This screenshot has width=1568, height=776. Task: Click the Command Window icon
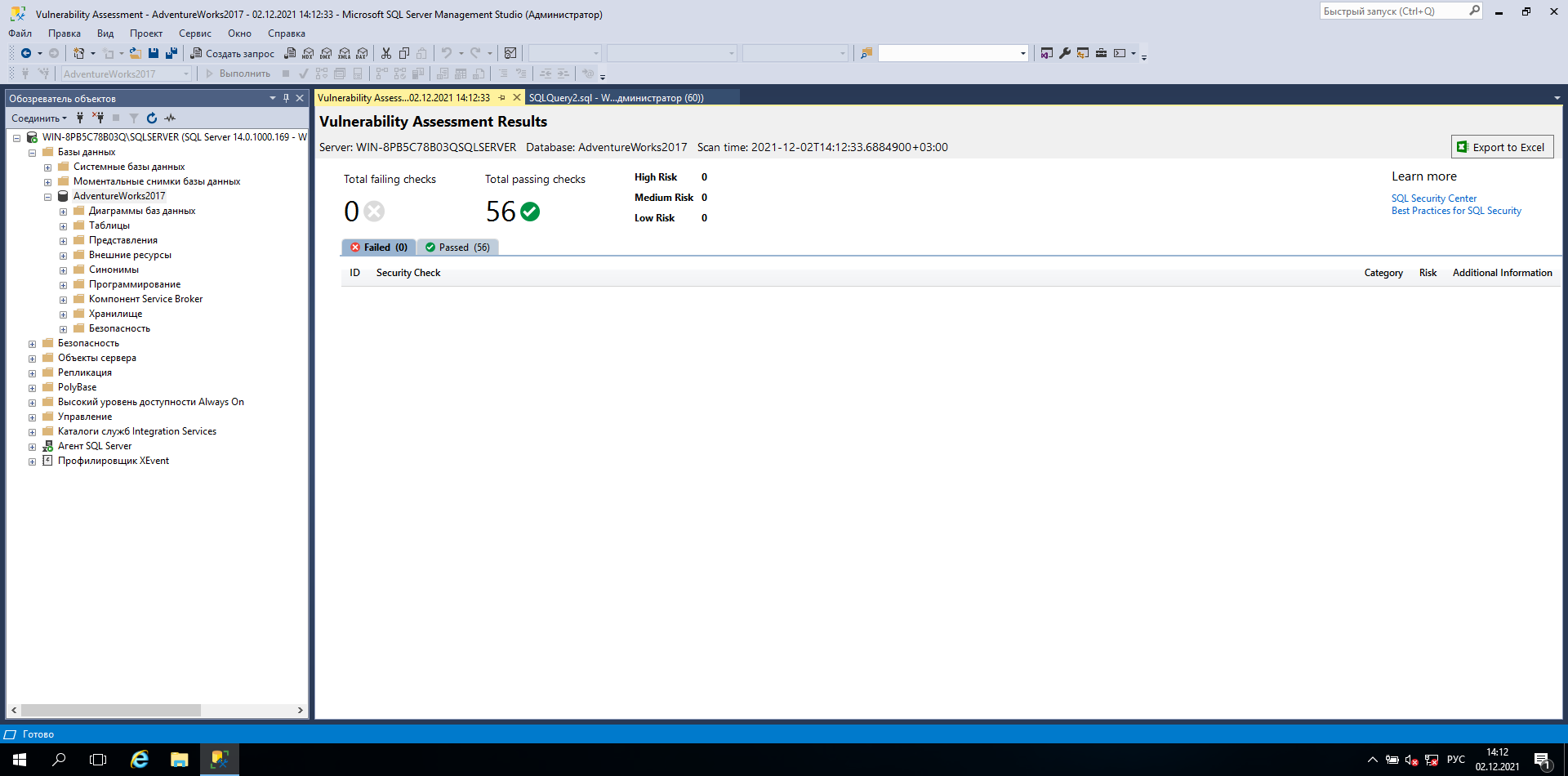tap(1120, 53)
